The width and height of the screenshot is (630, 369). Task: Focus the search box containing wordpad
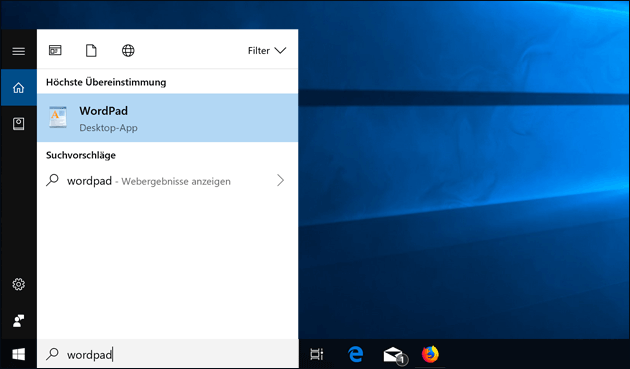[x=168, y=354]
